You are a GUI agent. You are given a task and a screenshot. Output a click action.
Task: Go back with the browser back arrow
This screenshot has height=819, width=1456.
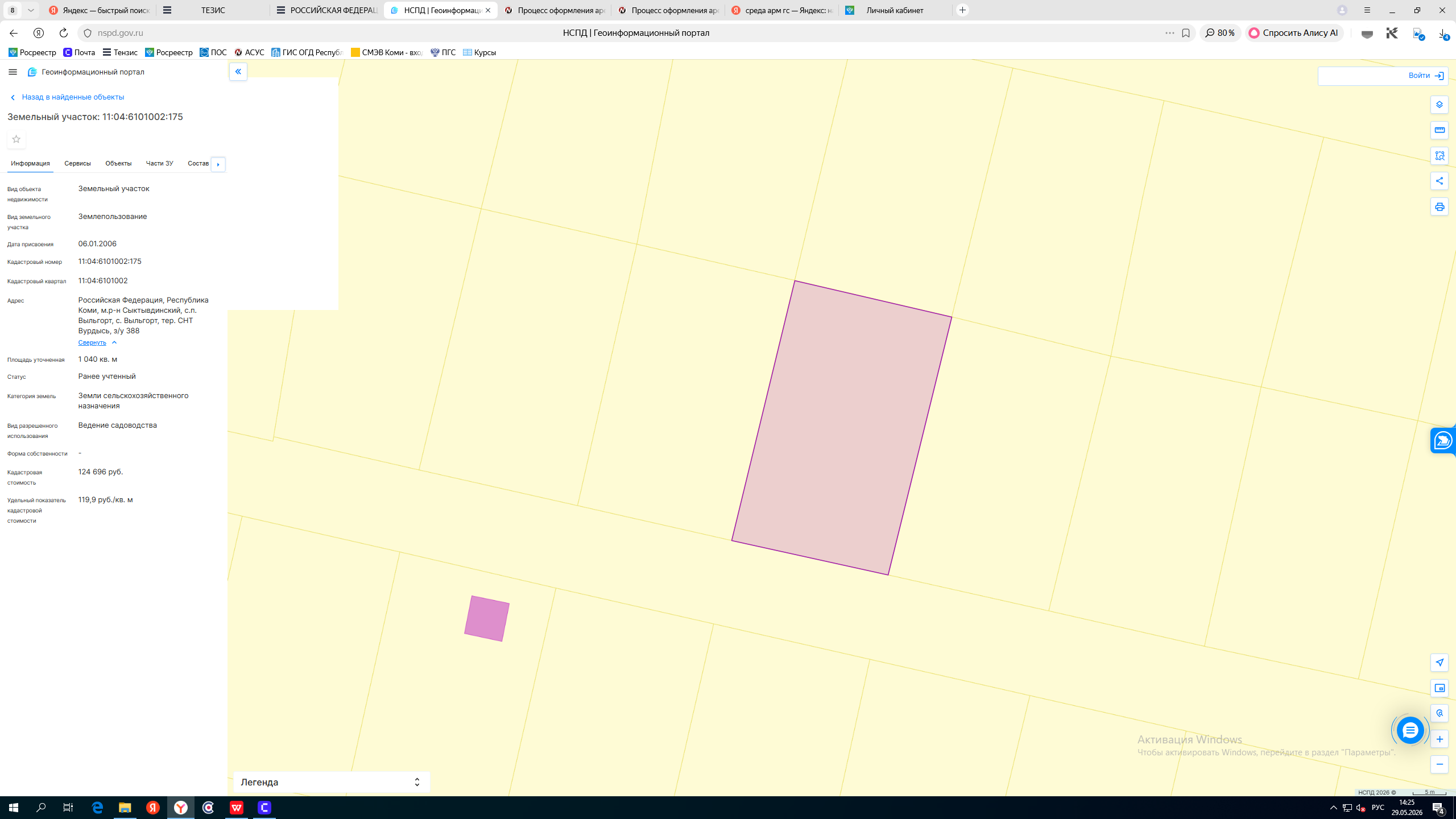[14, 33]
